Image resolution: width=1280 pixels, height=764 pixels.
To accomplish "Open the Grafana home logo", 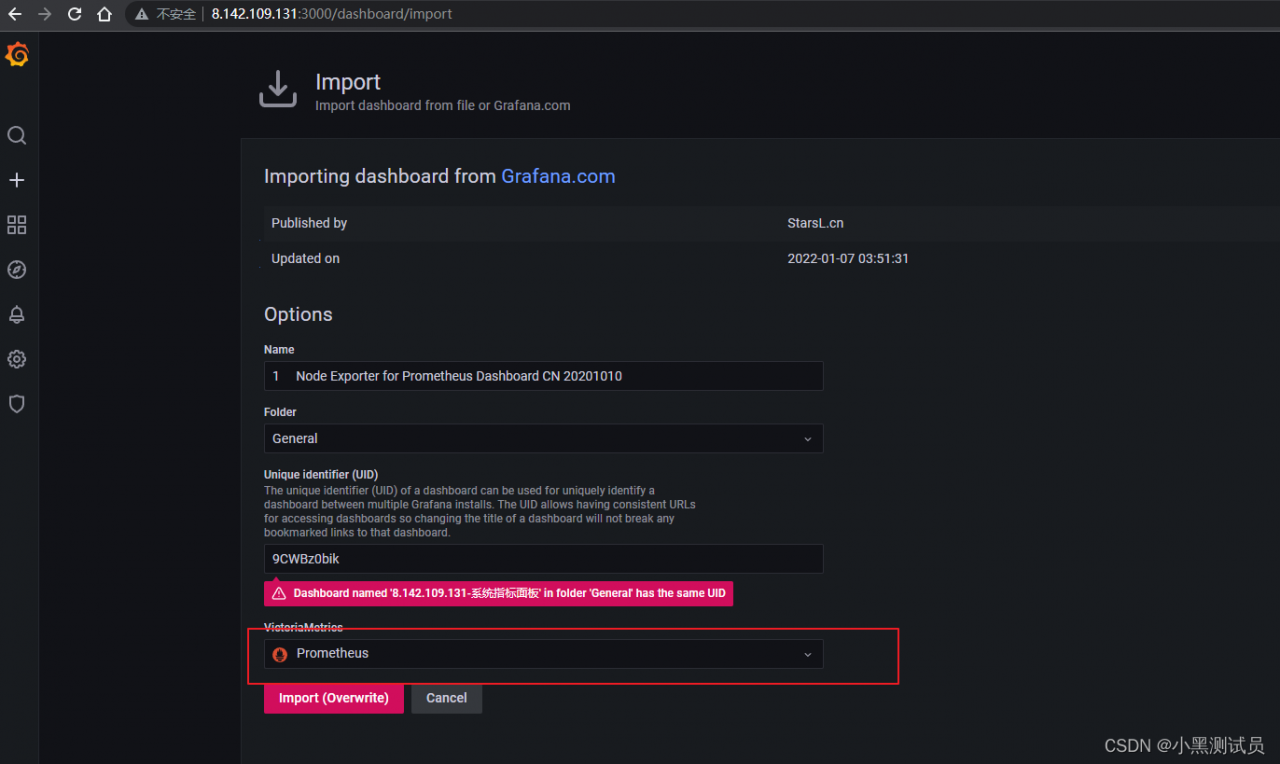I will coord(17,55).
